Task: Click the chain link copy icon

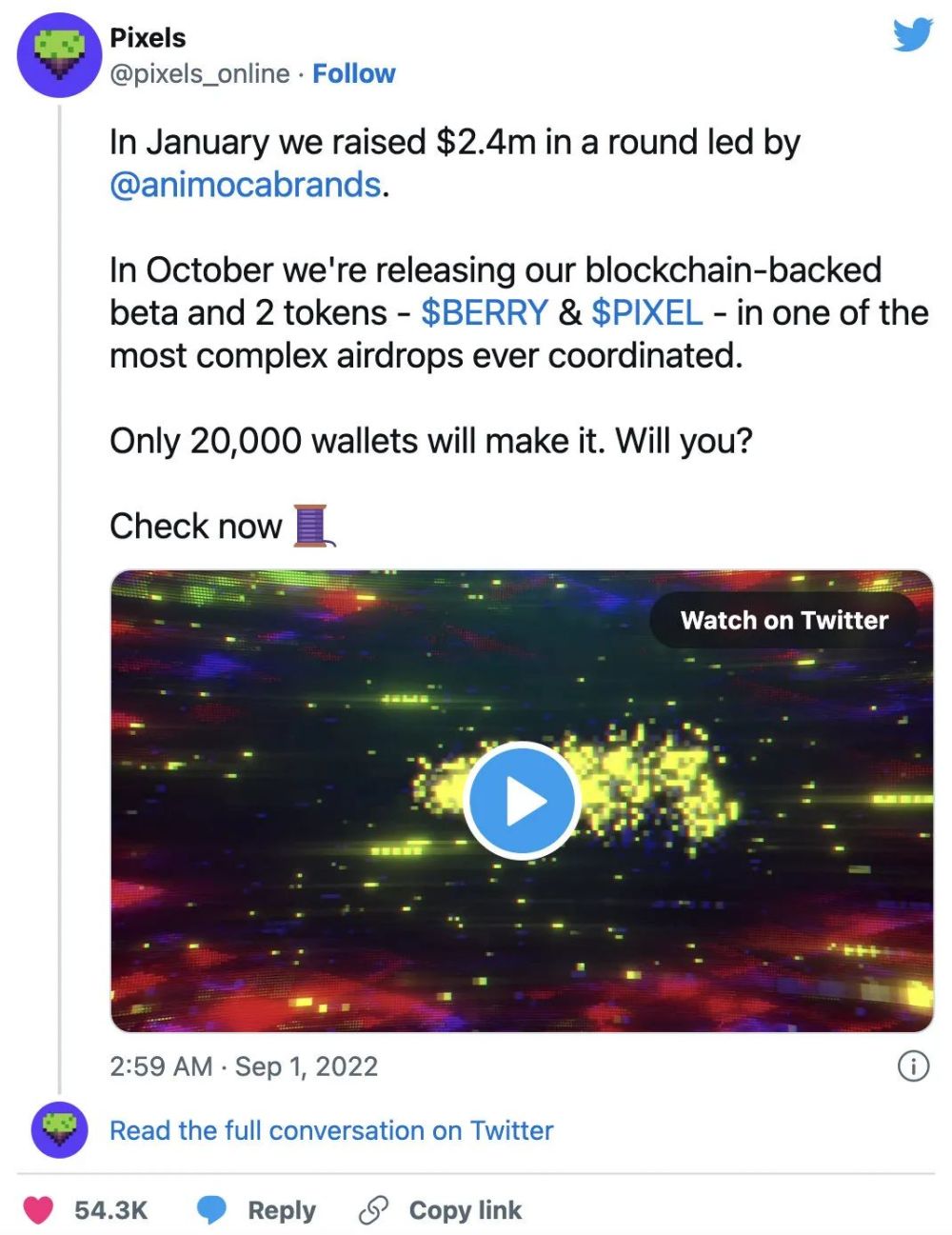Action: [x=373, y=1210]
